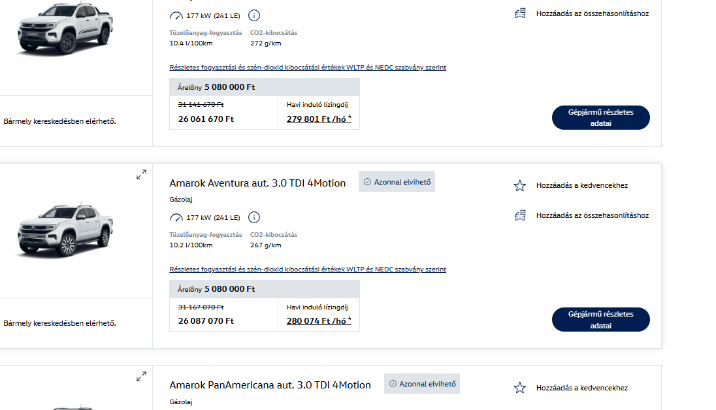The image size is (716, 410).
Task: Click 10.4 l/100km consumption value
Action: click(x=191, y=43)
